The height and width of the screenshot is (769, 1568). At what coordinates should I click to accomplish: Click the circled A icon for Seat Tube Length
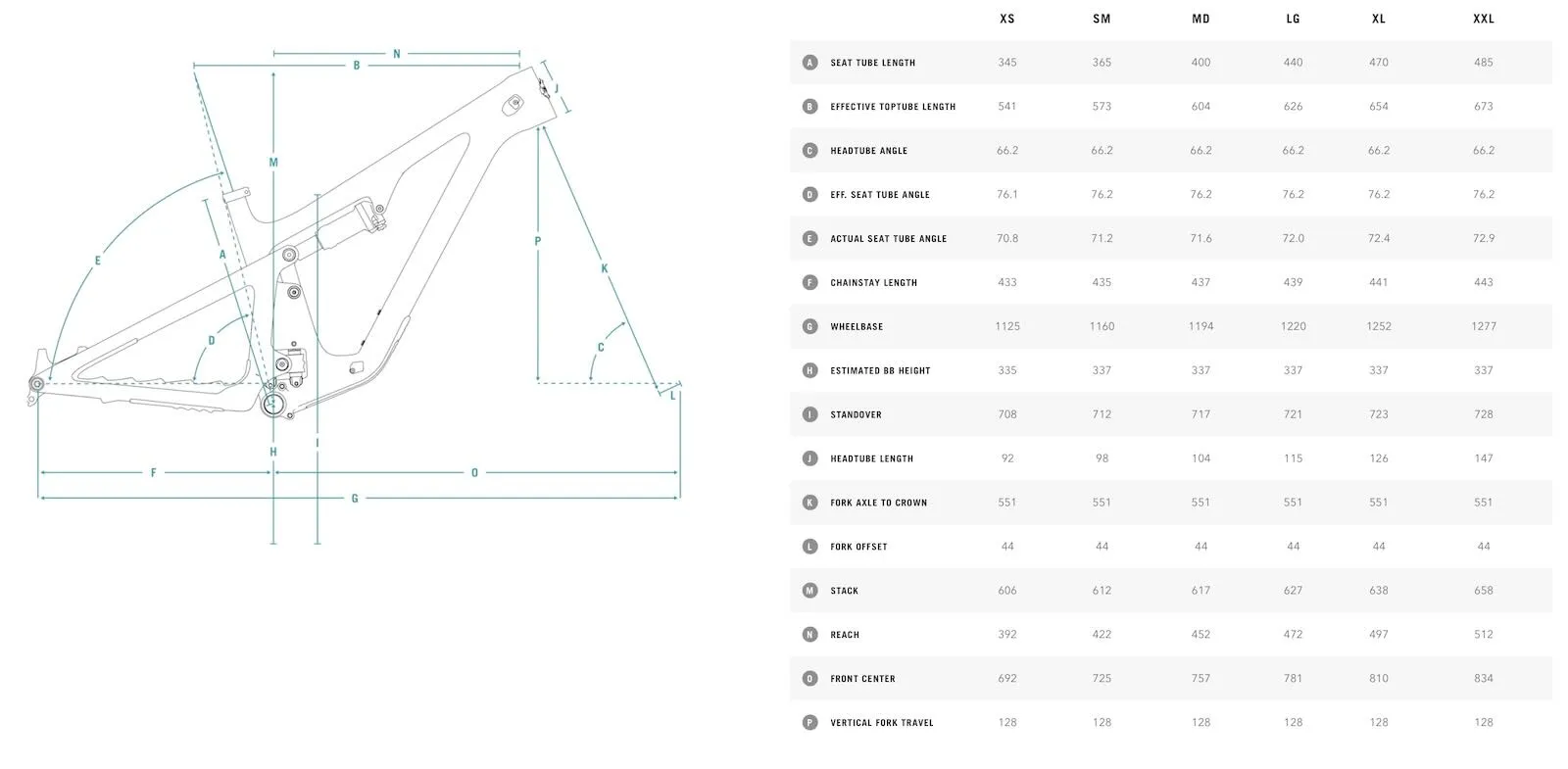click(809, 63)
